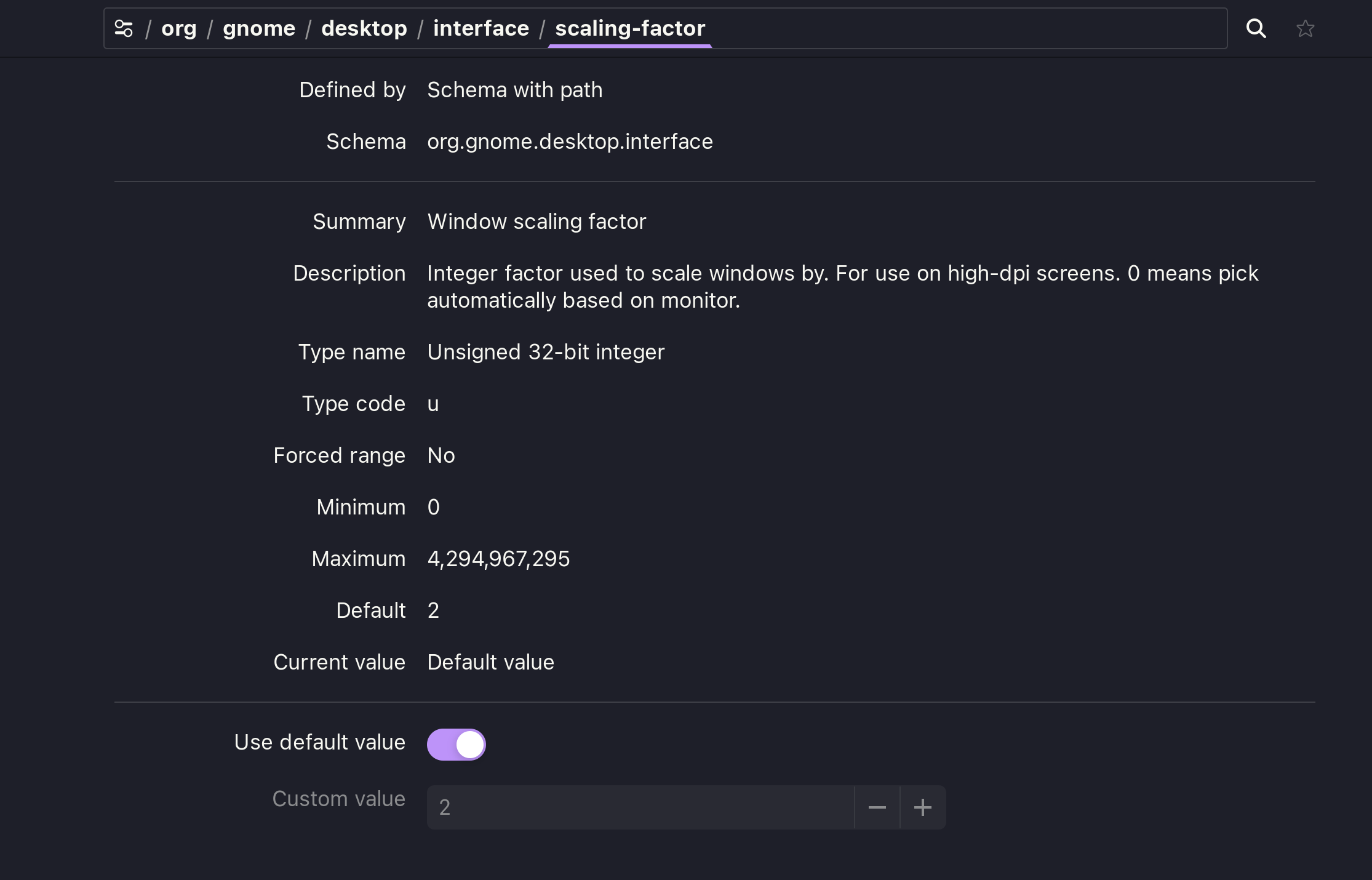
Task: Click the Use default value label
Action: click(319, 742)
